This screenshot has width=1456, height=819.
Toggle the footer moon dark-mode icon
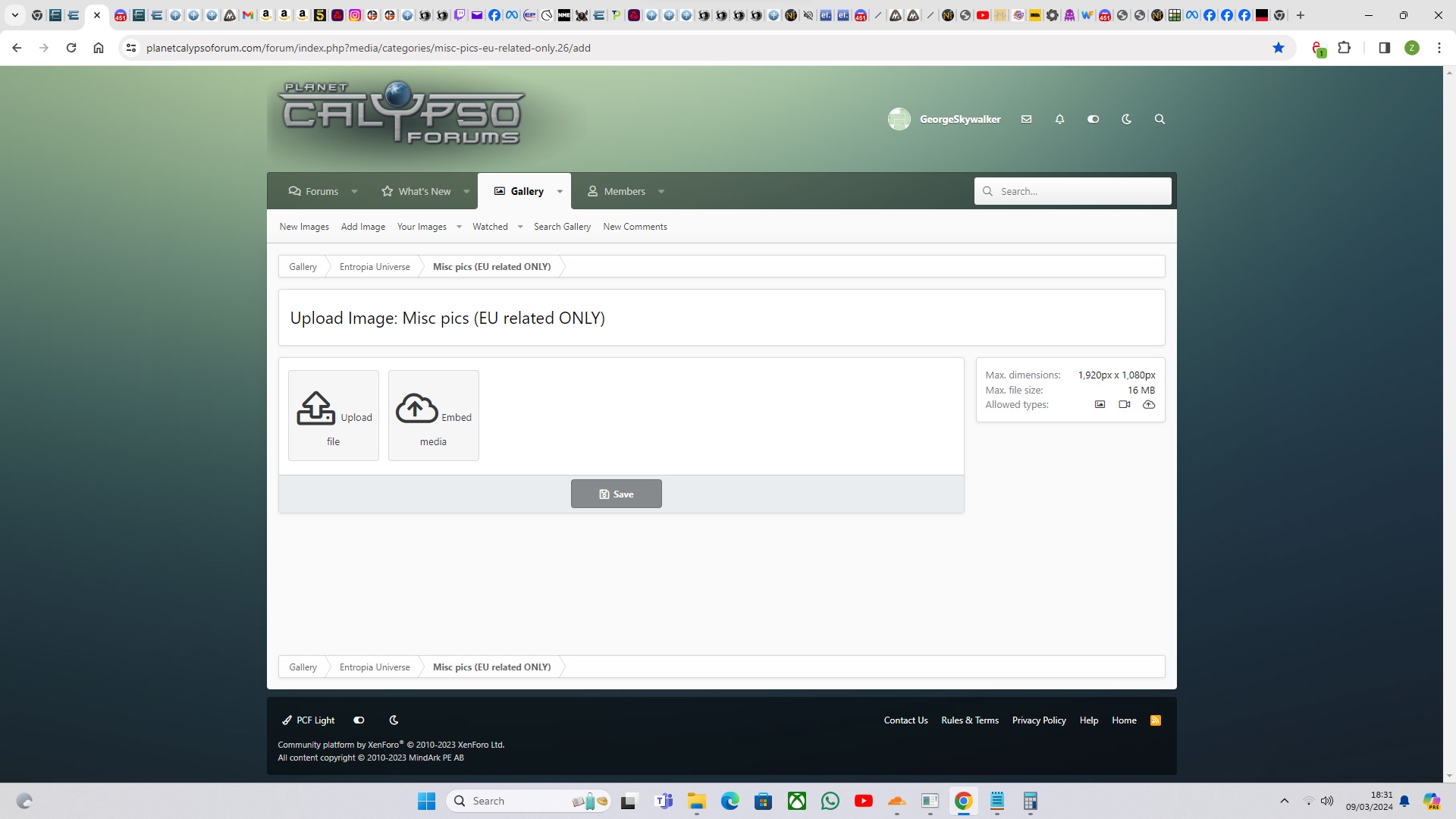[394, 720]
